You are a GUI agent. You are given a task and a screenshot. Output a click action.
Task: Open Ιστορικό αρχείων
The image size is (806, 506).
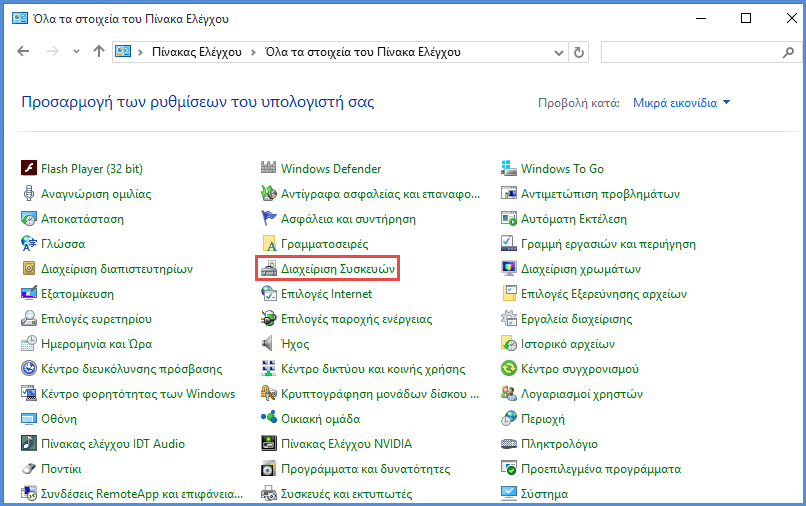coord(567,344)
